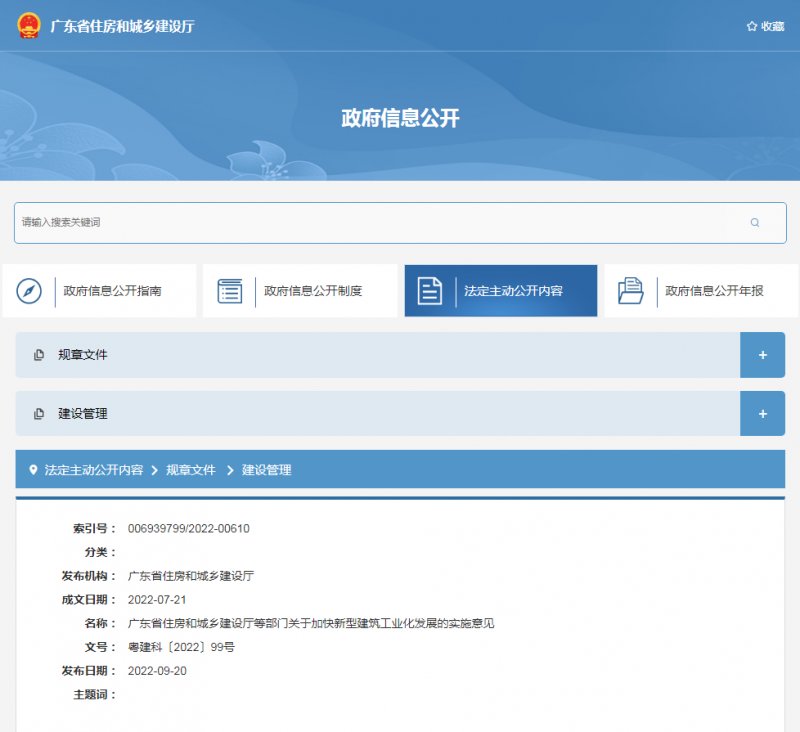
Task: Click the folder icon beside 政府信息公开年报
Action: pyautogui.click(x=630, y=290)
